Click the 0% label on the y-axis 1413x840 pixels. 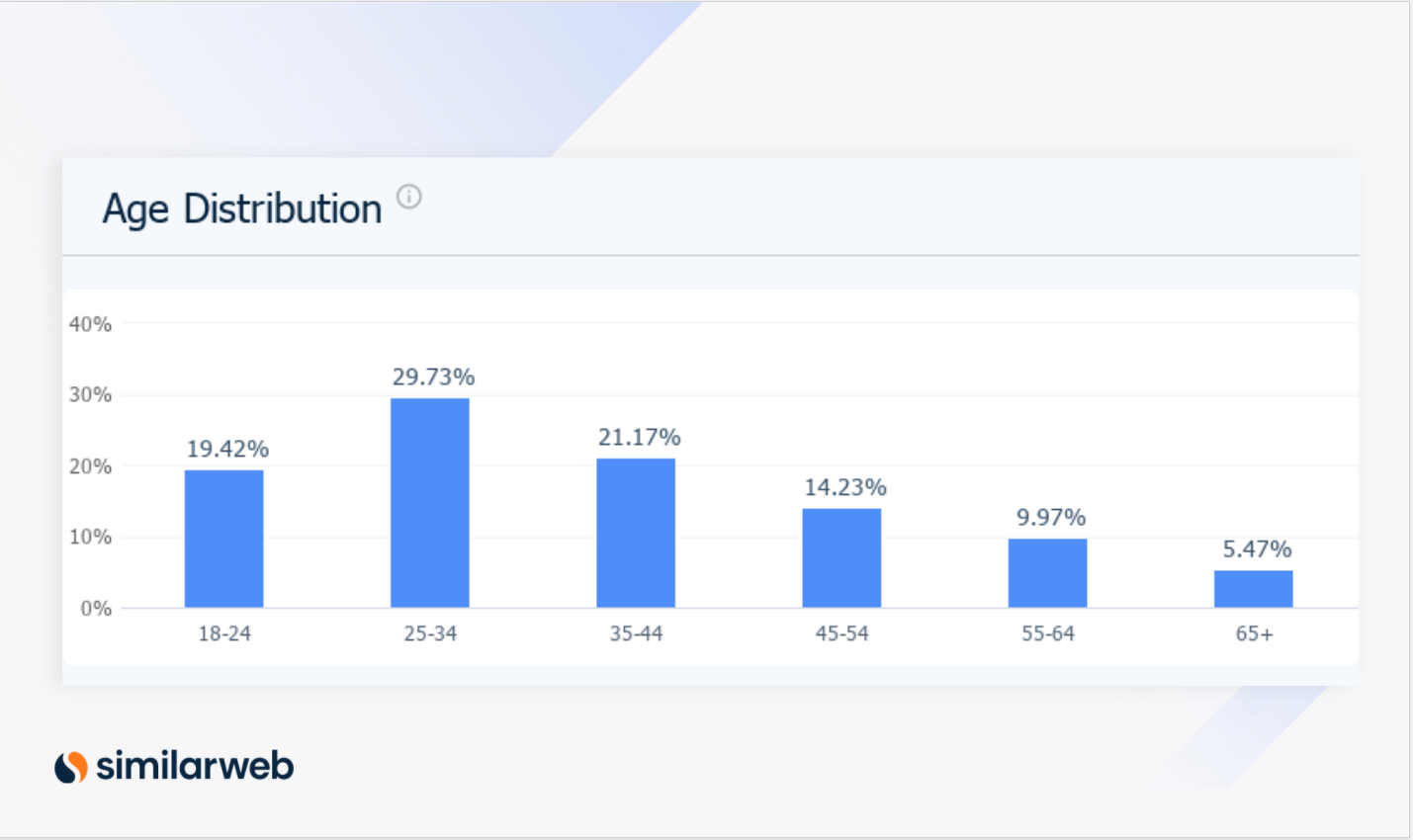point(96,609)
